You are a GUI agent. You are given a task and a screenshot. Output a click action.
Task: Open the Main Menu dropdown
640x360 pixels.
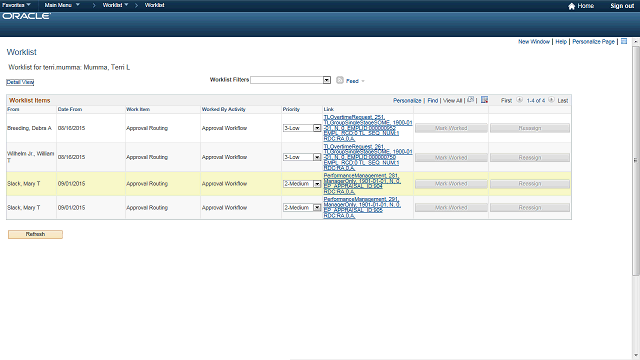62,5
